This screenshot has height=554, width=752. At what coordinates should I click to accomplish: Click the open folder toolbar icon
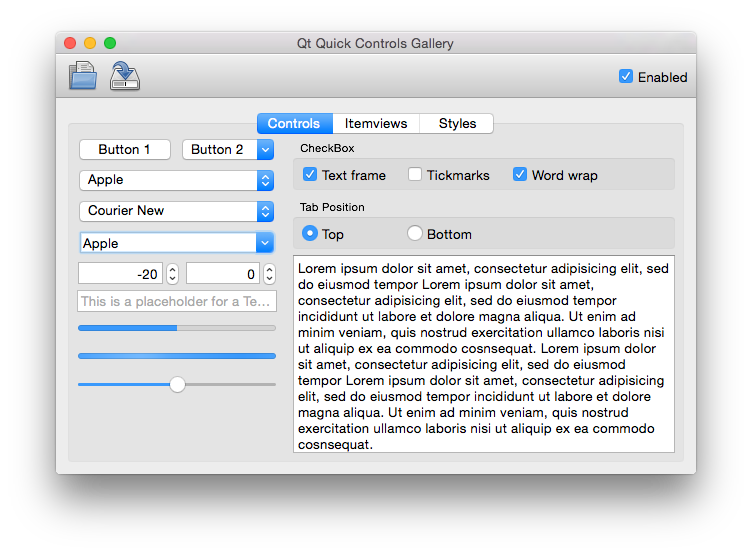[x=82, y=76]
